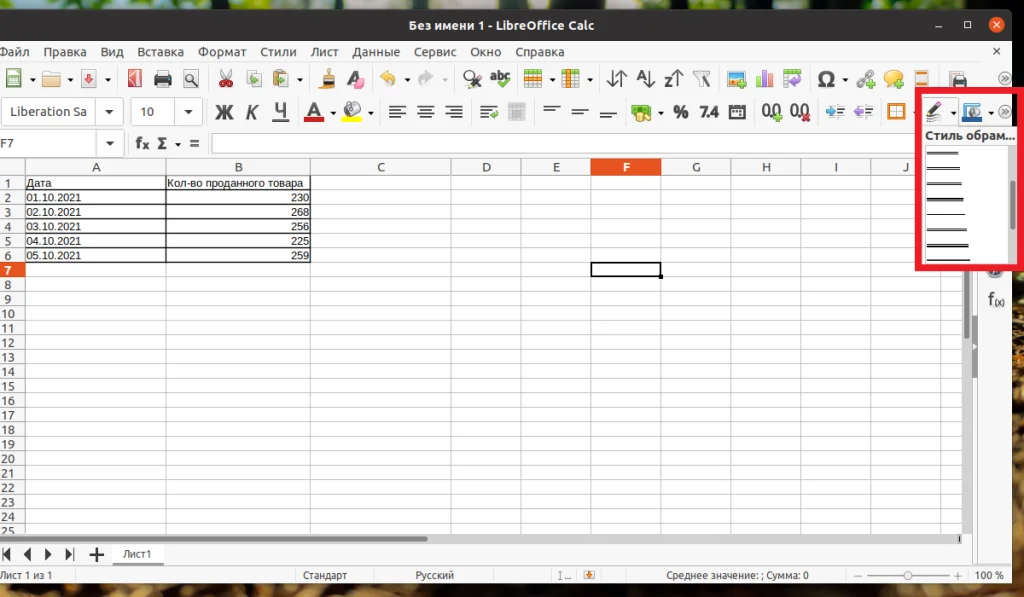This screenshot has width=1024, height=597.
Task: Insert an image from the toolbar
Action: tap(734, 78)
